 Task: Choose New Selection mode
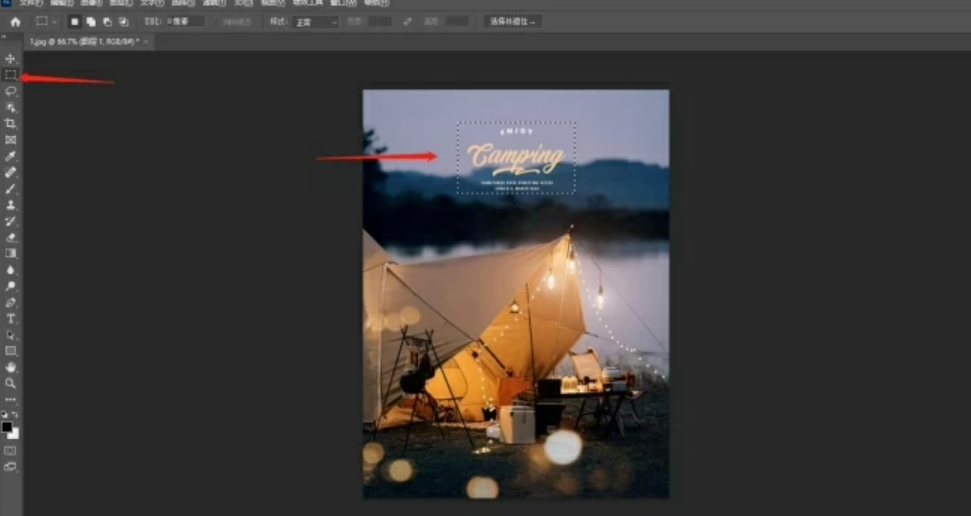coord(75,22)
